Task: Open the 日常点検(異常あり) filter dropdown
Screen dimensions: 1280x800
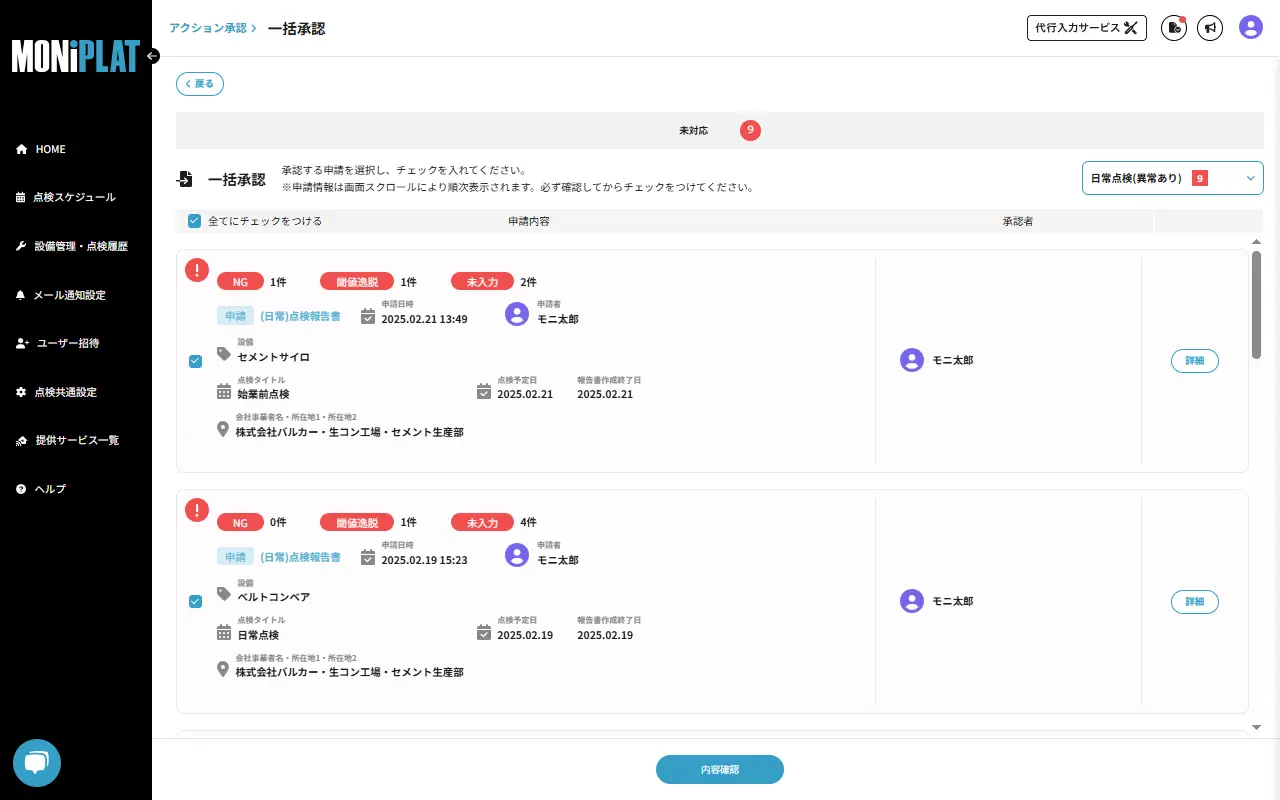Action: pyautogui.click(x=1171, y=178)
